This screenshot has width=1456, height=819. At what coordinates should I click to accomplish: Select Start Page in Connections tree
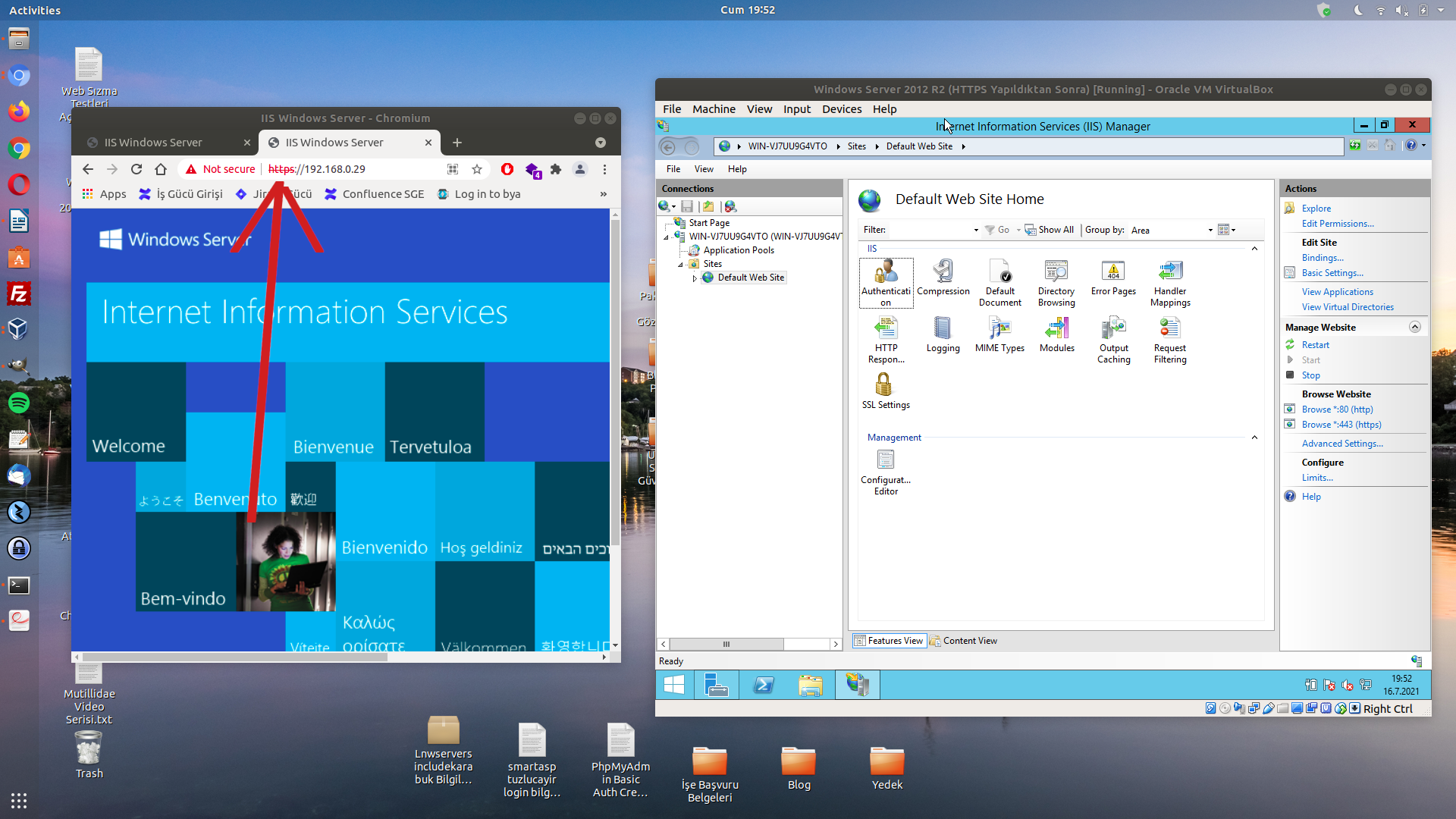coord(709,223)
